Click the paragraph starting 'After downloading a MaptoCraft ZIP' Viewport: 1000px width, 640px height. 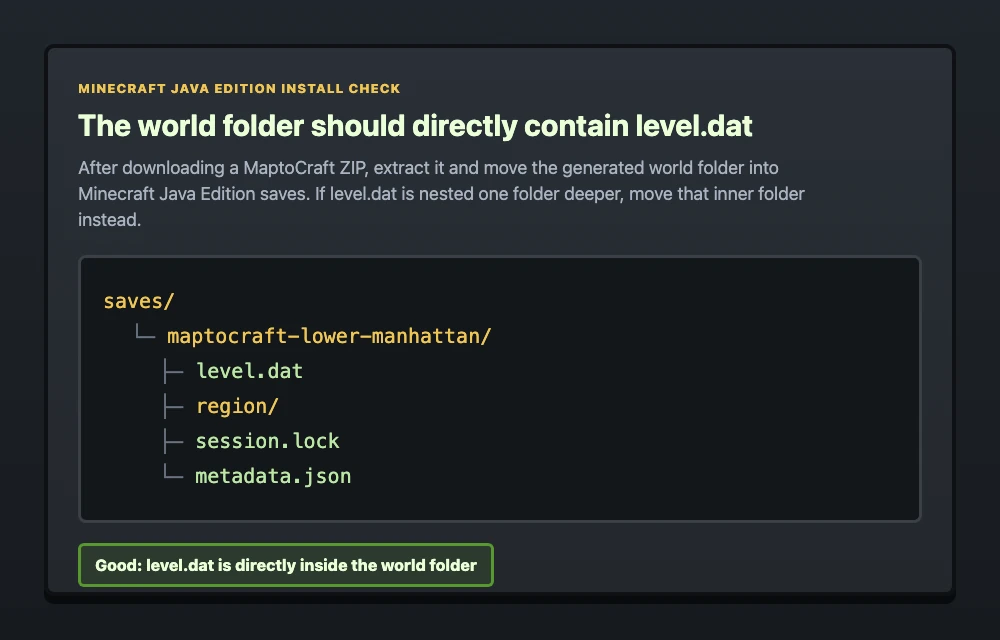point(441,194)
